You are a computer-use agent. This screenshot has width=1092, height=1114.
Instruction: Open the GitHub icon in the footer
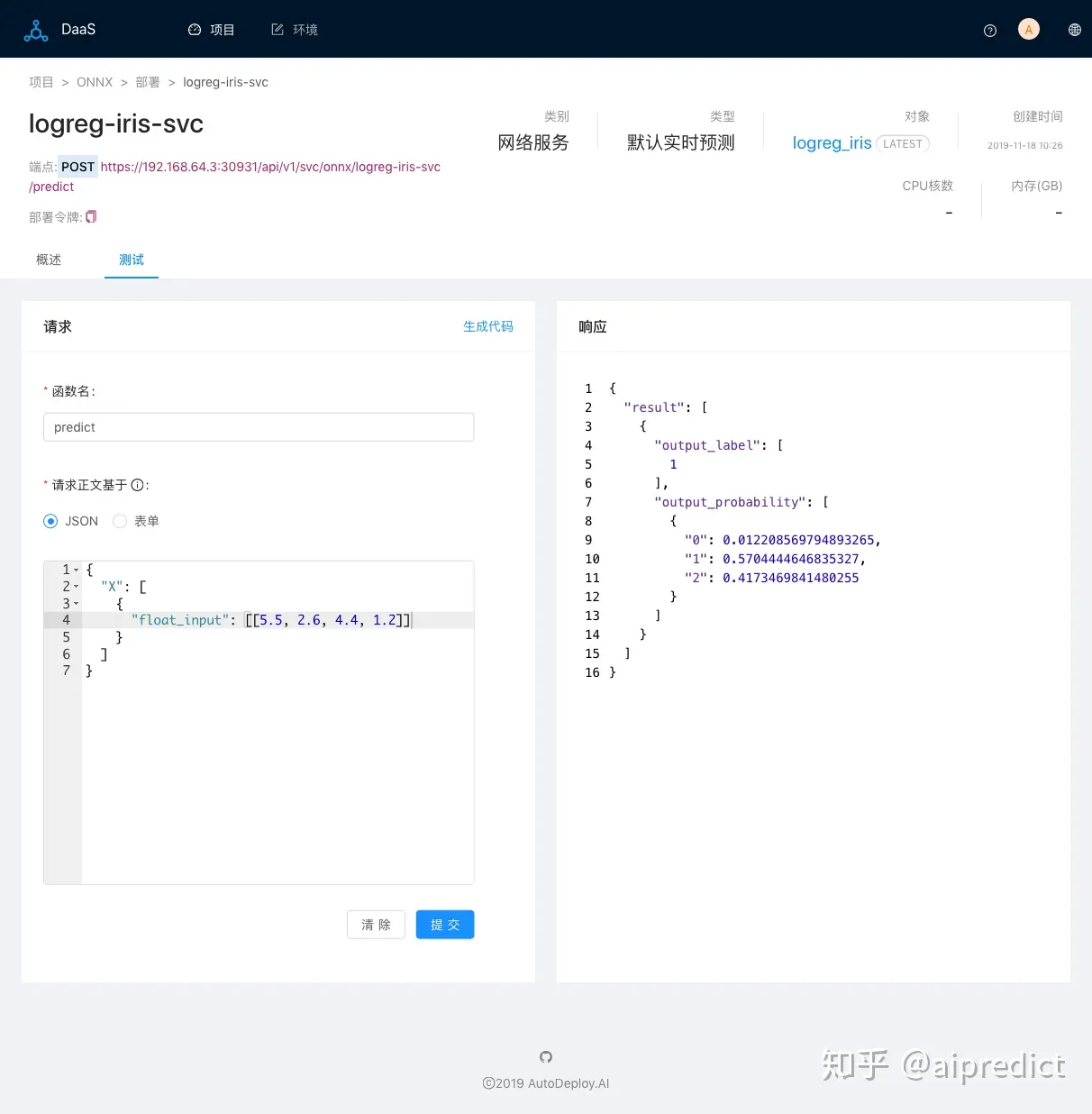point(545,1056)
